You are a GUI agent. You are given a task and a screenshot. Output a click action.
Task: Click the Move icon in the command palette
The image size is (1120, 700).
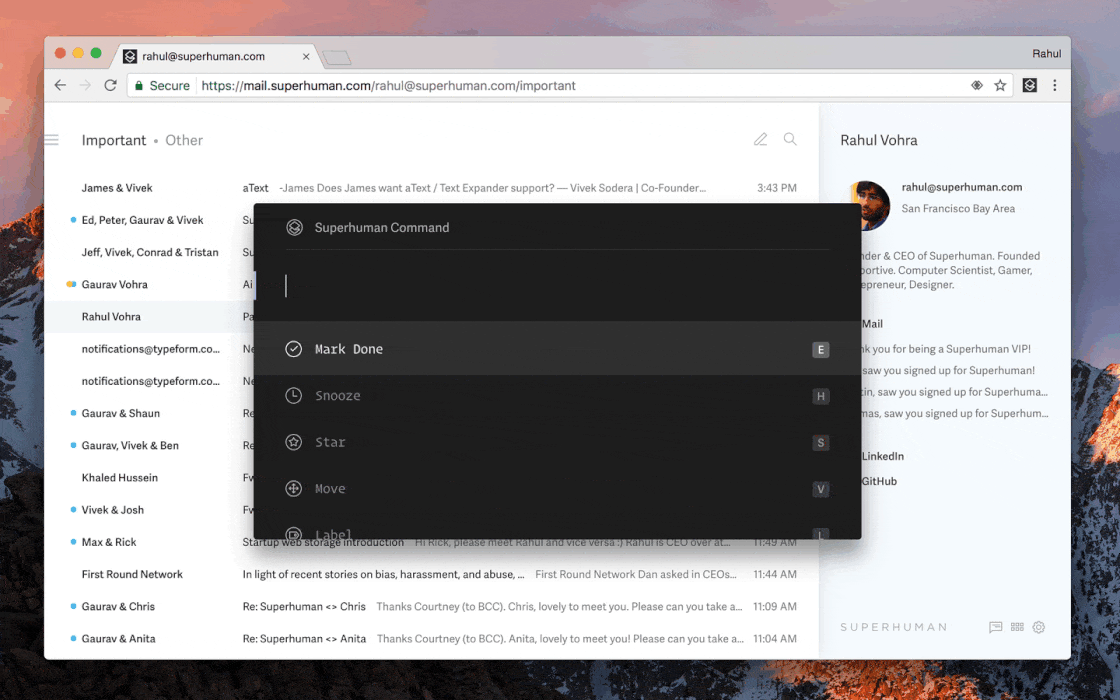pyautogui.click(x=294, y=488)
